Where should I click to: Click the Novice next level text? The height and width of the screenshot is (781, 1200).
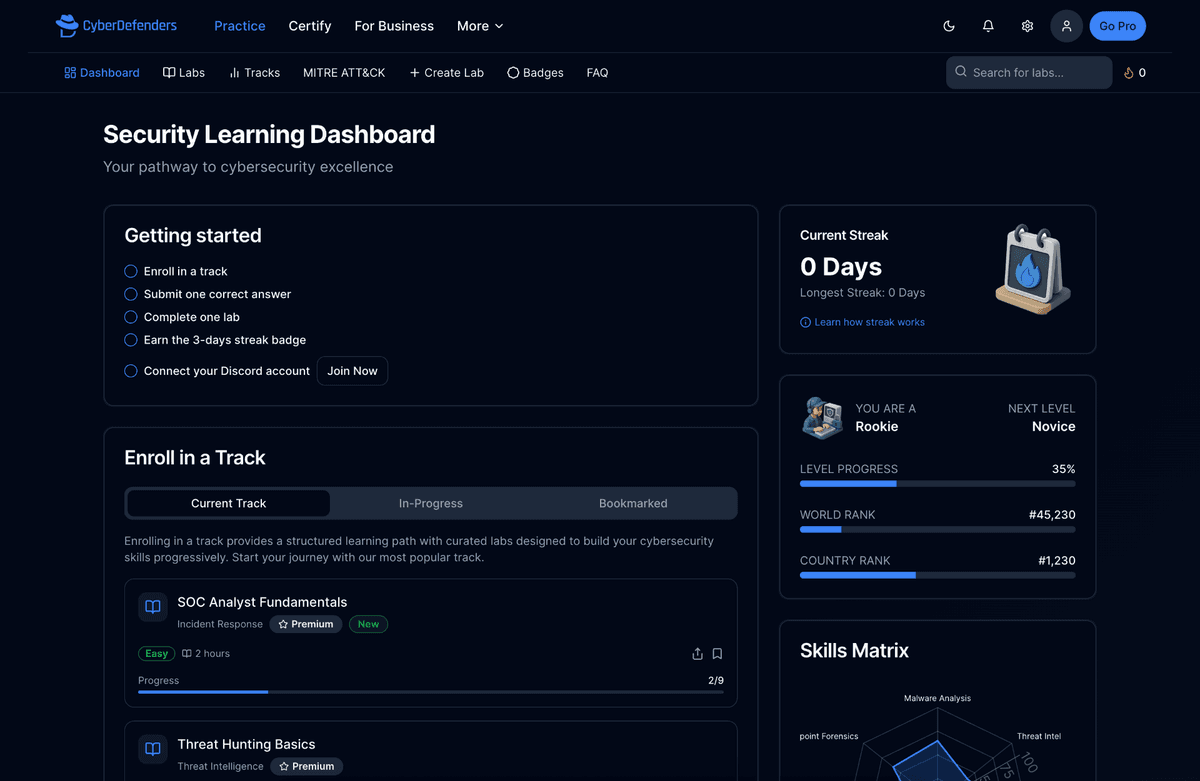pos(1054,427)
